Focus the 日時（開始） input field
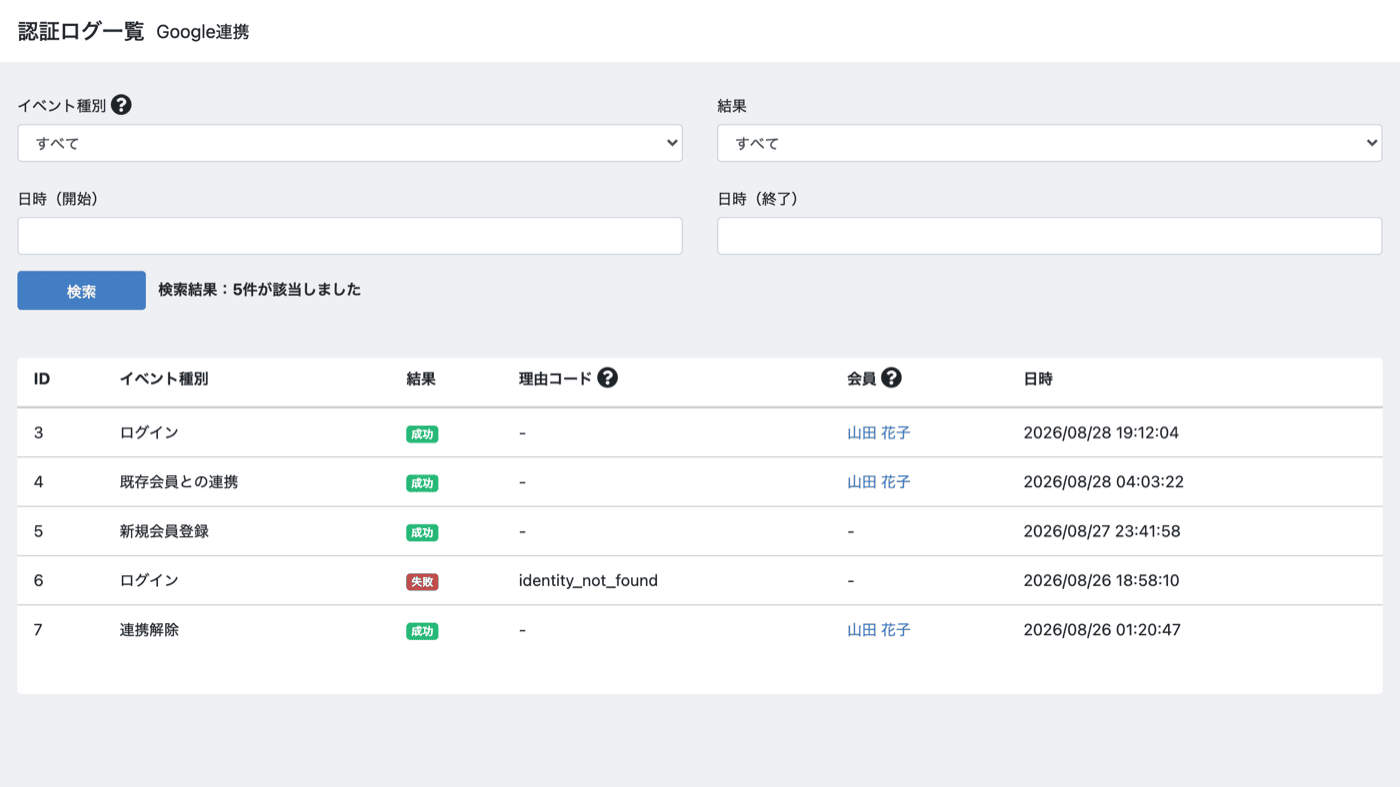This screenshot has height=787, width=1400. (x=350, y=236)
